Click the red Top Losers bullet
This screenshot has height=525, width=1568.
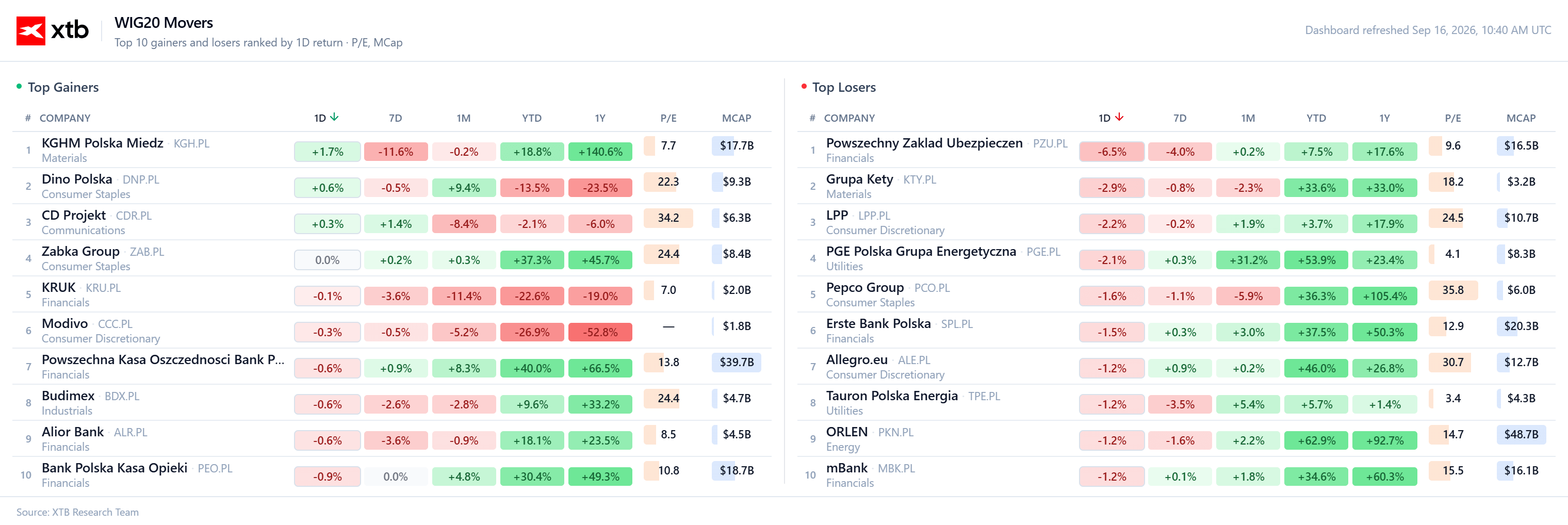[804, 87]
